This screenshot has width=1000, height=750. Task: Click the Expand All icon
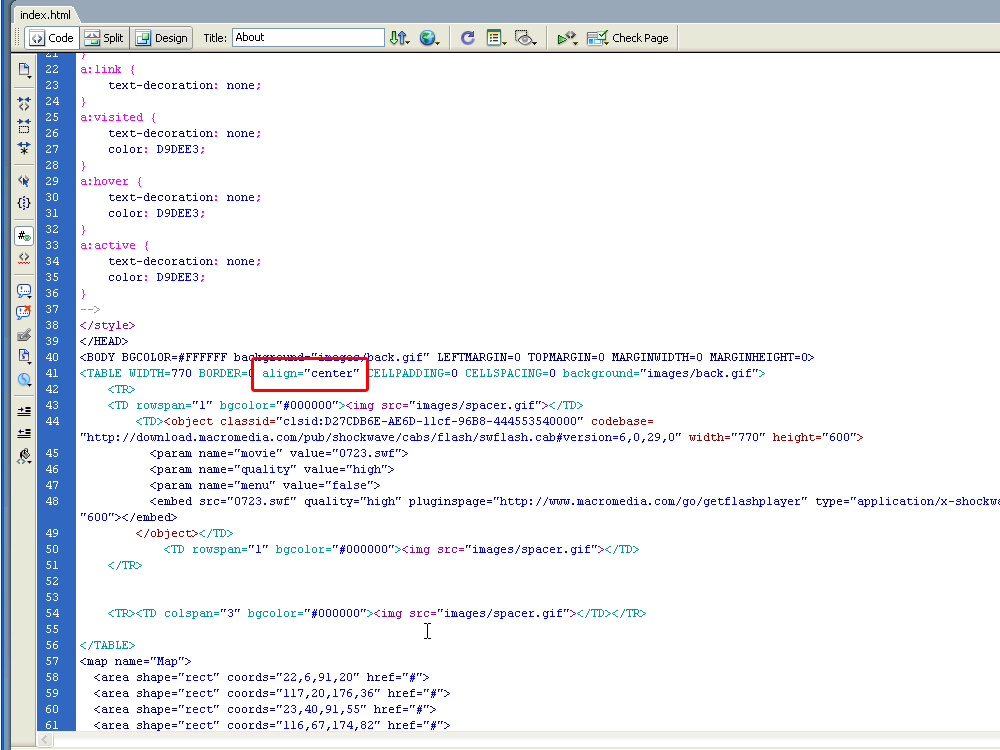click(x=24, y=148)
